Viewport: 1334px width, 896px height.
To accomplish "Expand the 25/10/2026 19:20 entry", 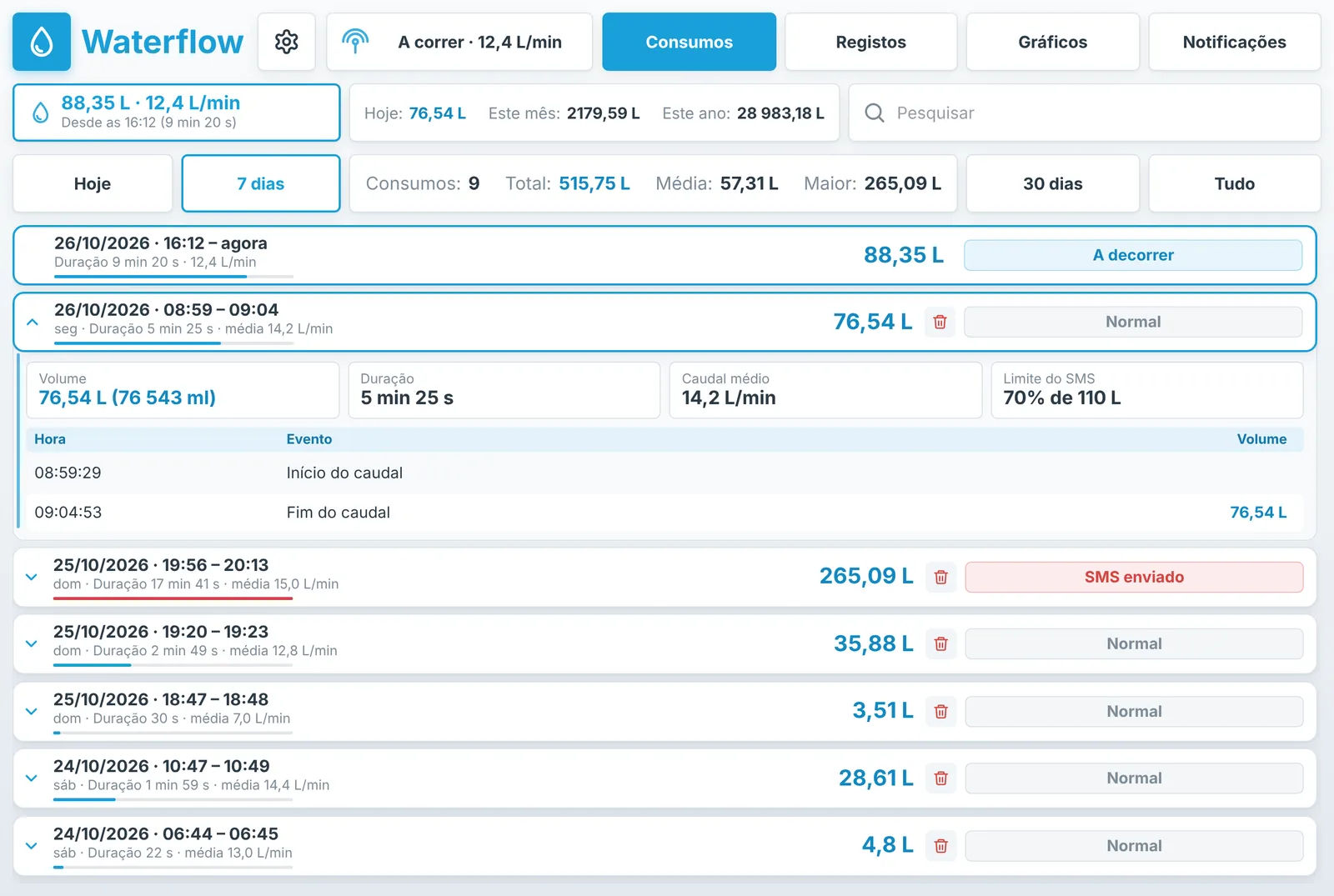I will click(32, 643).
